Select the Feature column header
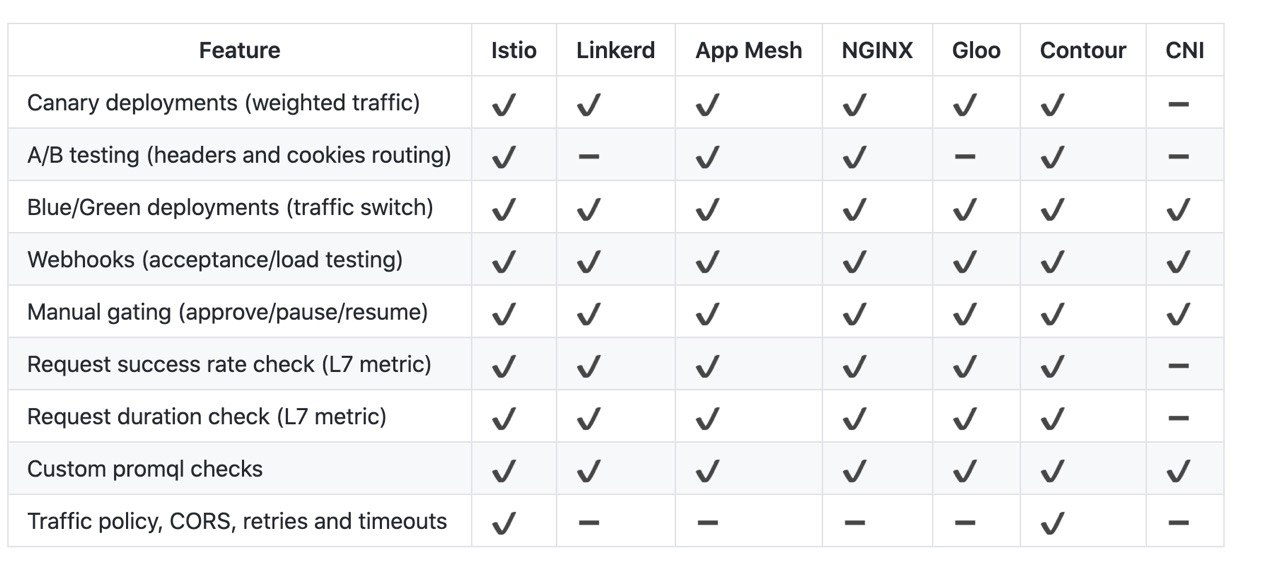1280x563 pixels. (x=239, y=50)
